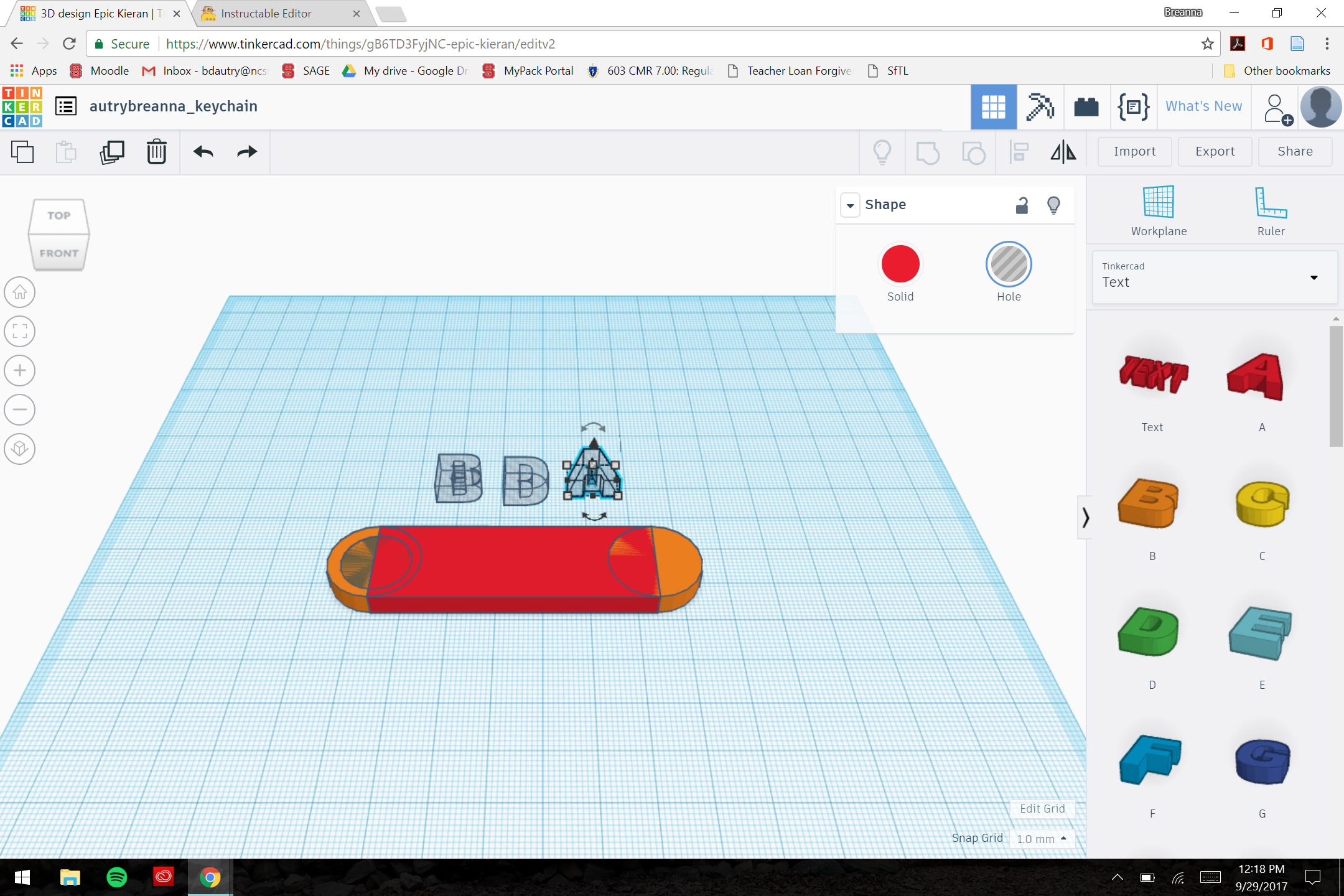Open the Moodle bookmark
Viewport: 1344px width, 896px height.
point(100,71)
